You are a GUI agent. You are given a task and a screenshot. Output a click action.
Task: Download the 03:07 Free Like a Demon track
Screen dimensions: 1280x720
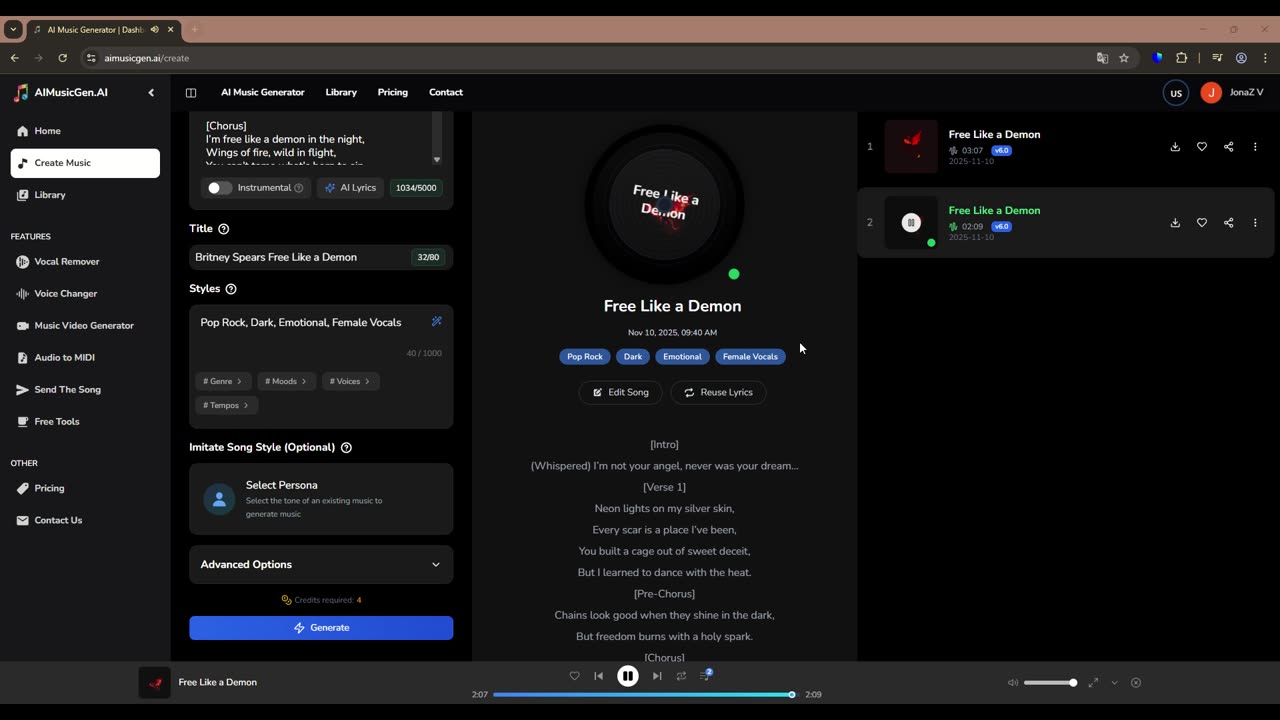pyautogui.click(x=1175, y=147)
